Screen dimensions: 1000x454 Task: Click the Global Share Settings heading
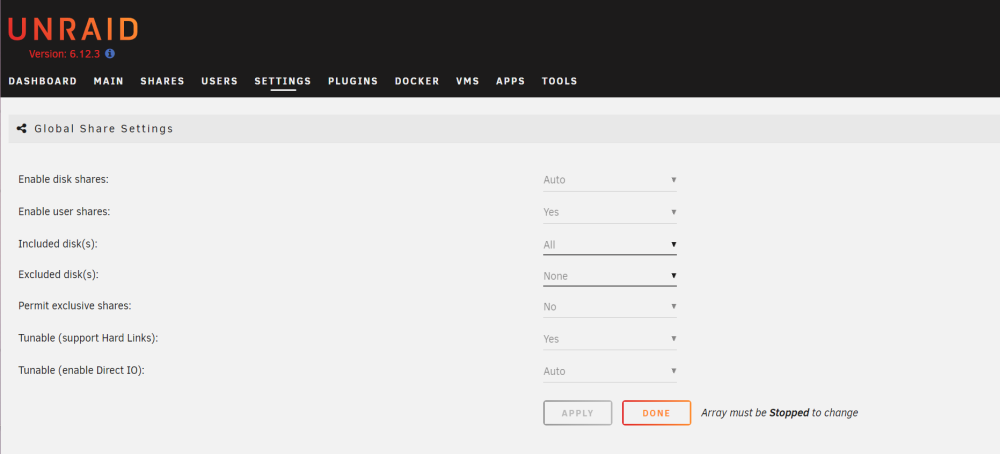tap(104, 129)
